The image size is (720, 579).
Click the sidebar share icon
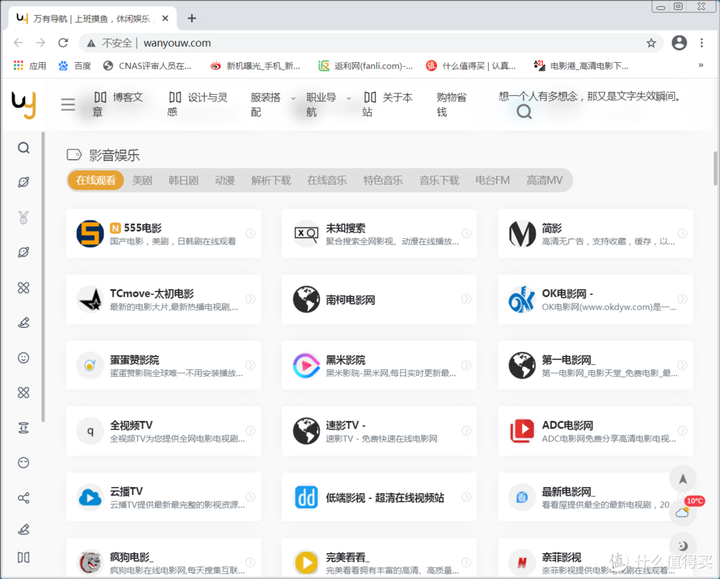click(x=23, y=498)
